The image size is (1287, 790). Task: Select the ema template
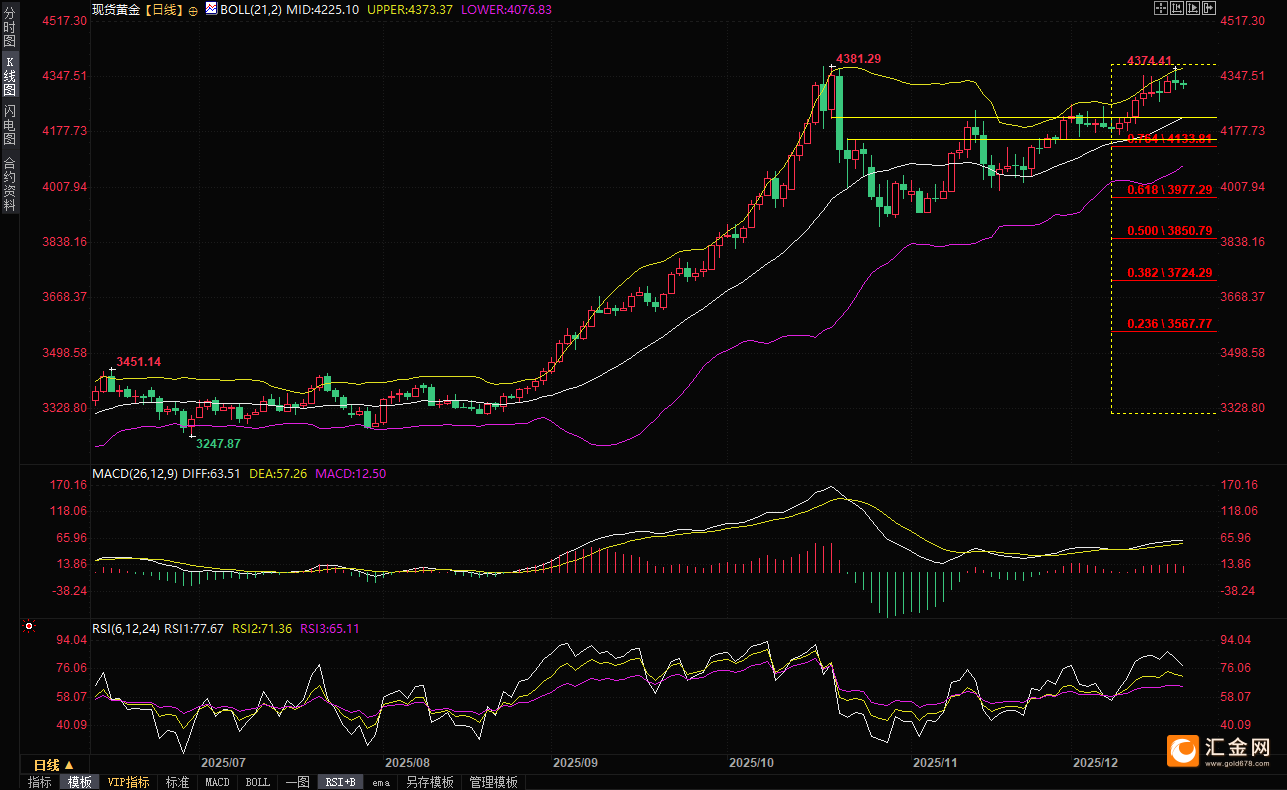pos(381,782)
